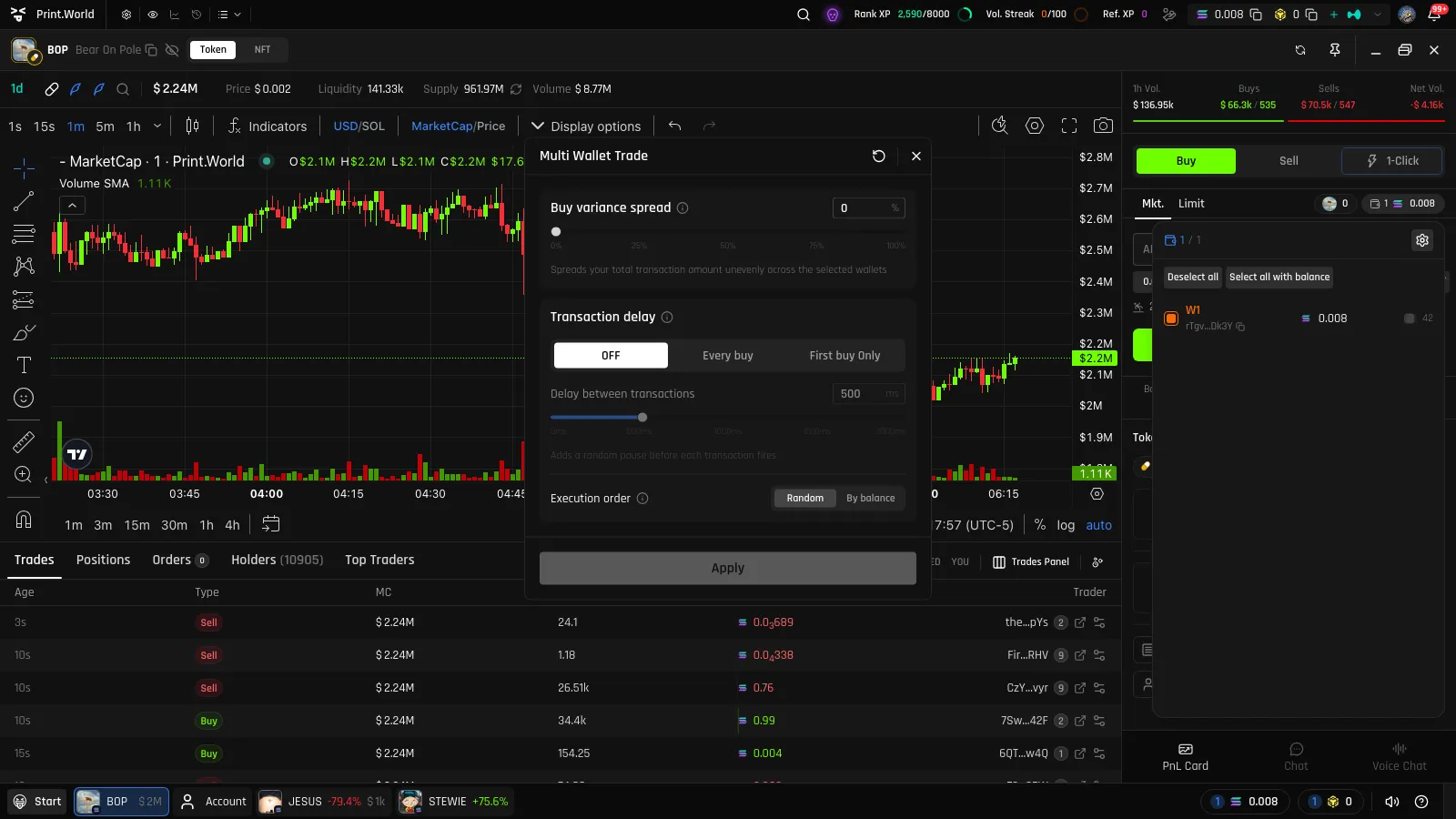Click Deselect all wallets
This screenshot has height=819, width=1456.
click(1192, 277)
